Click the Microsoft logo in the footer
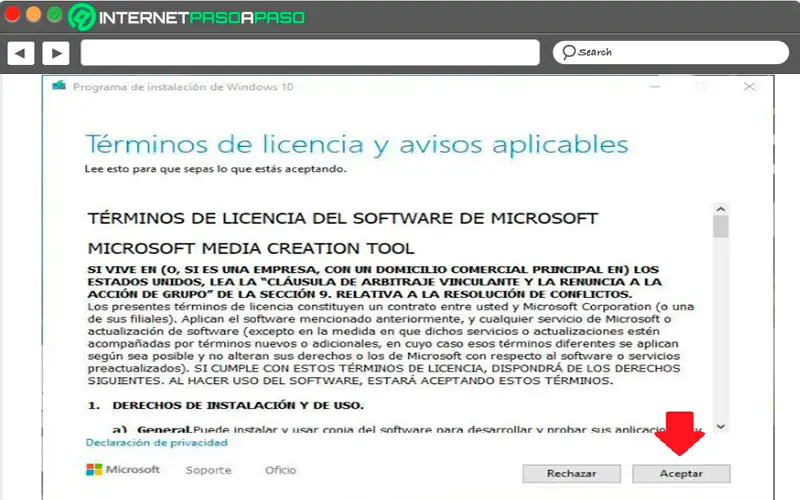 click(x=123, y=469)
